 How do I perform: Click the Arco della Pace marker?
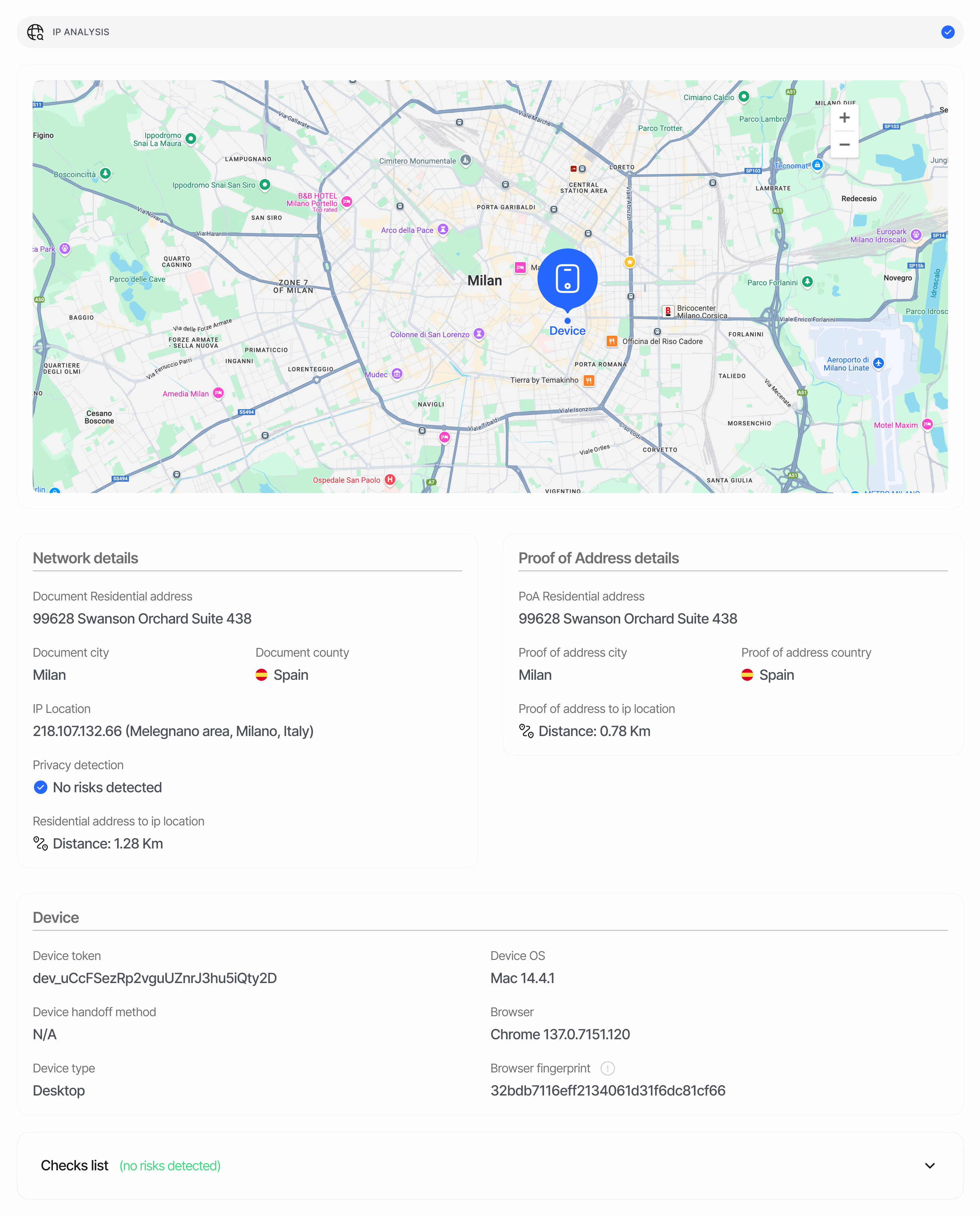(443, 229)
